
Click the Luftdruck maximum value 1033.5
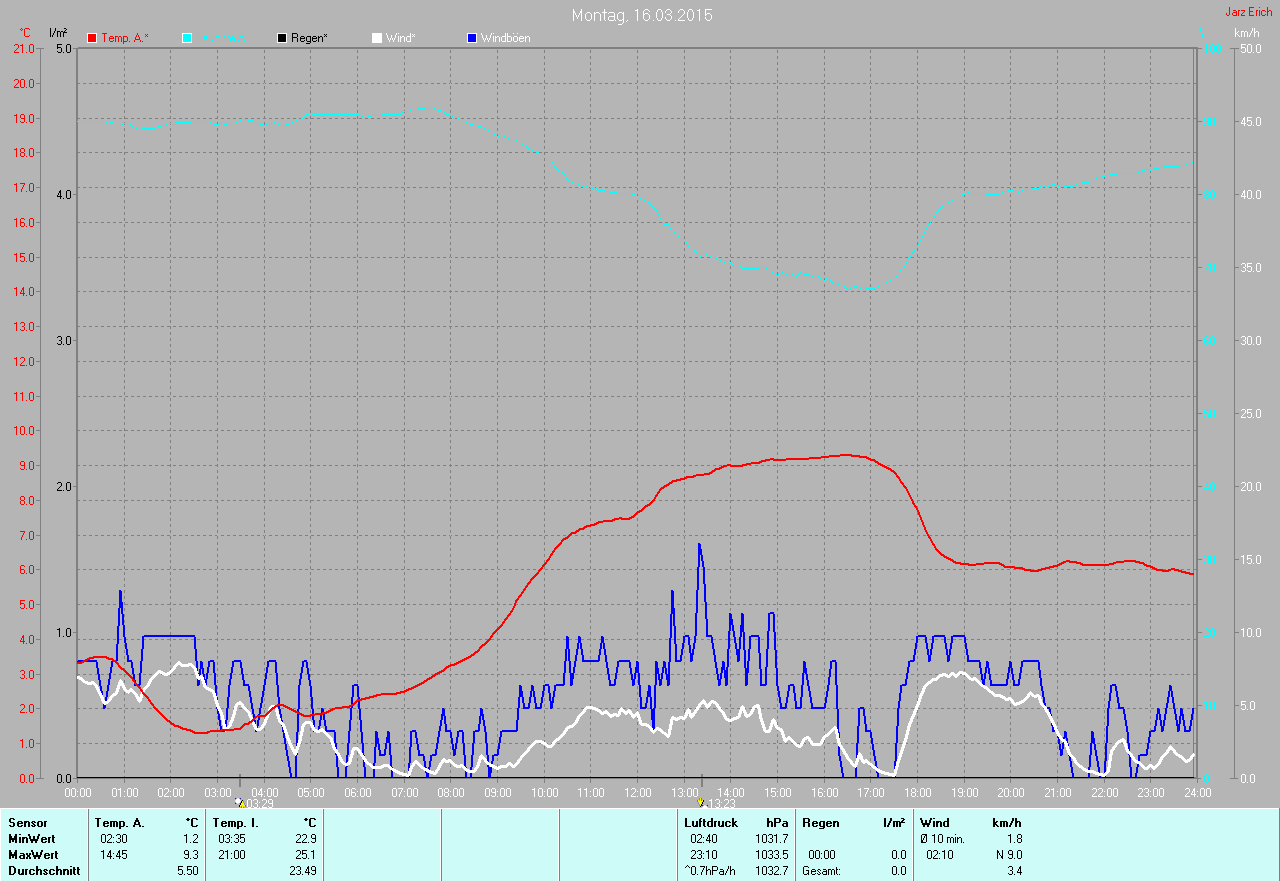[772, 855]
